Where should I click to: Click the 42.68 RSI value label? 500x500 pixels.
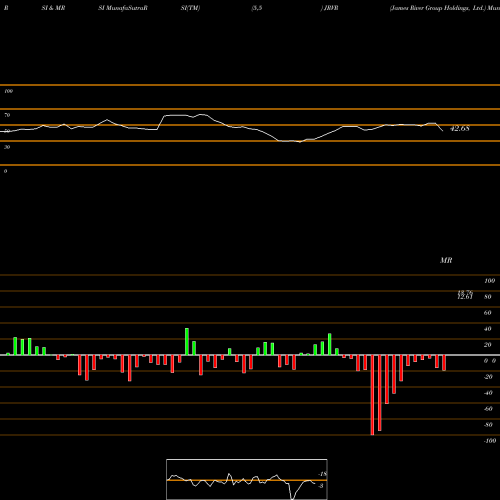coord(460,128)
